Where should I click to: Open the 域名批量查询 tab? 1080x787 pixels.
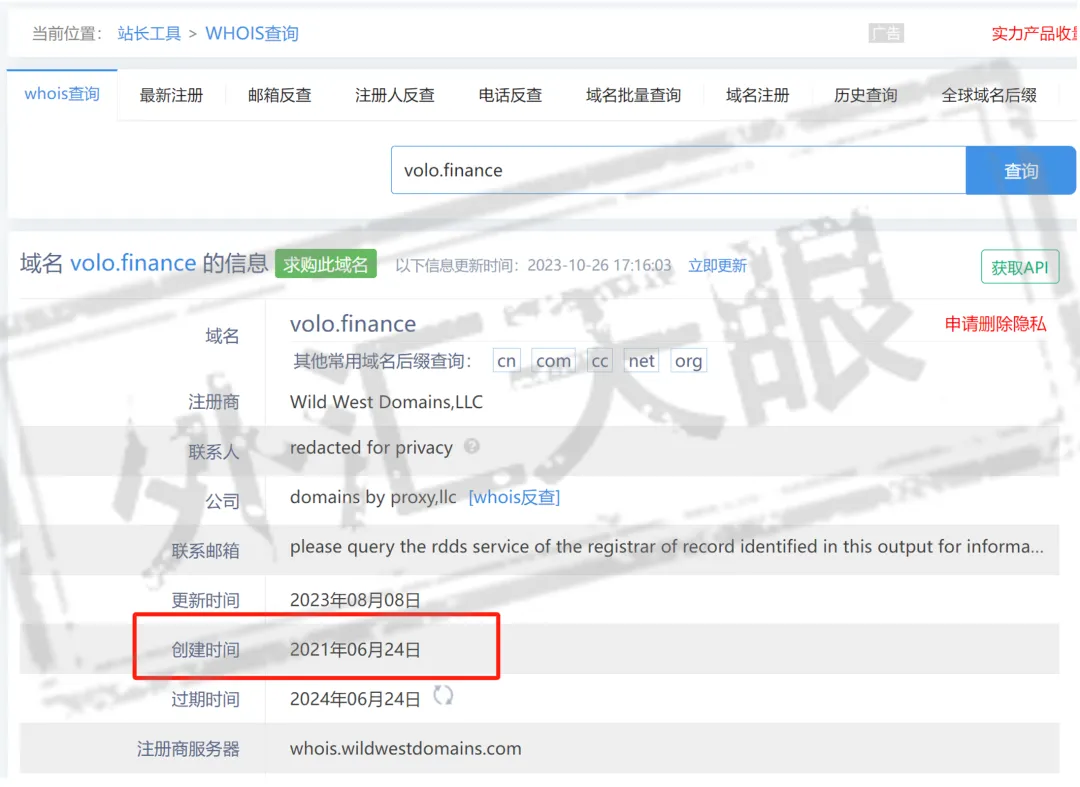point(634,95)
